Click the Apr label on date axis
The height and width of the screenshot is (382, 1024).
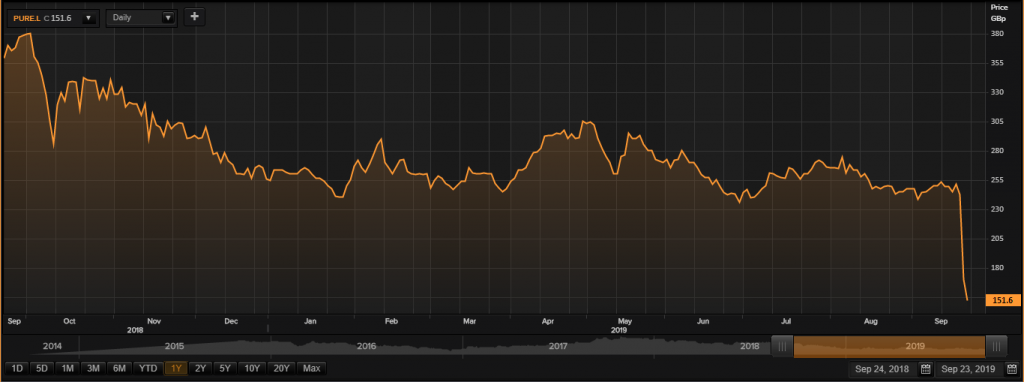(x=549, y=321)
